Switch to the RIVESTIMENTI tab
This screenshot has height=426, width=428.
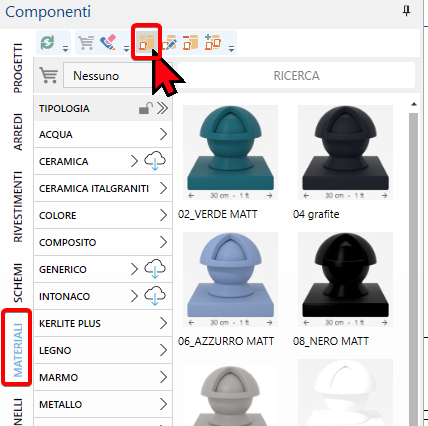pos(17,207)
